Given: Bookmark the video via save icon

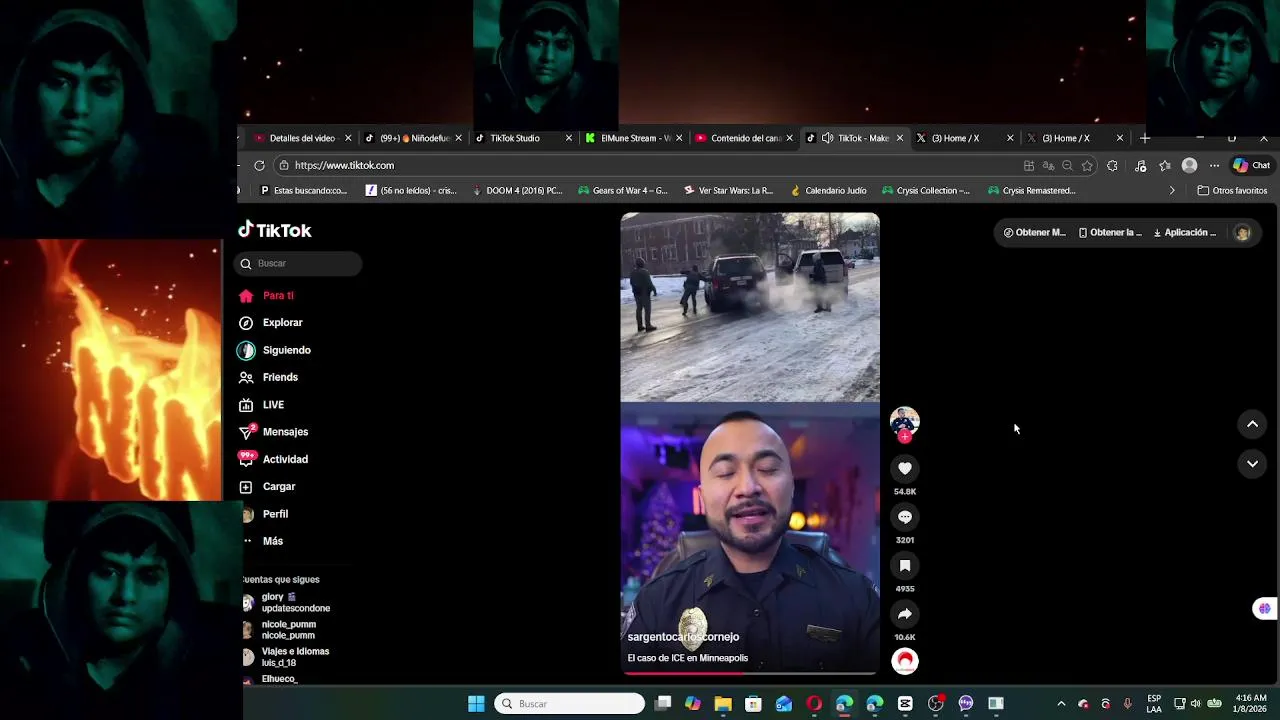Looking at the screenshot, I should coord(905,566).
